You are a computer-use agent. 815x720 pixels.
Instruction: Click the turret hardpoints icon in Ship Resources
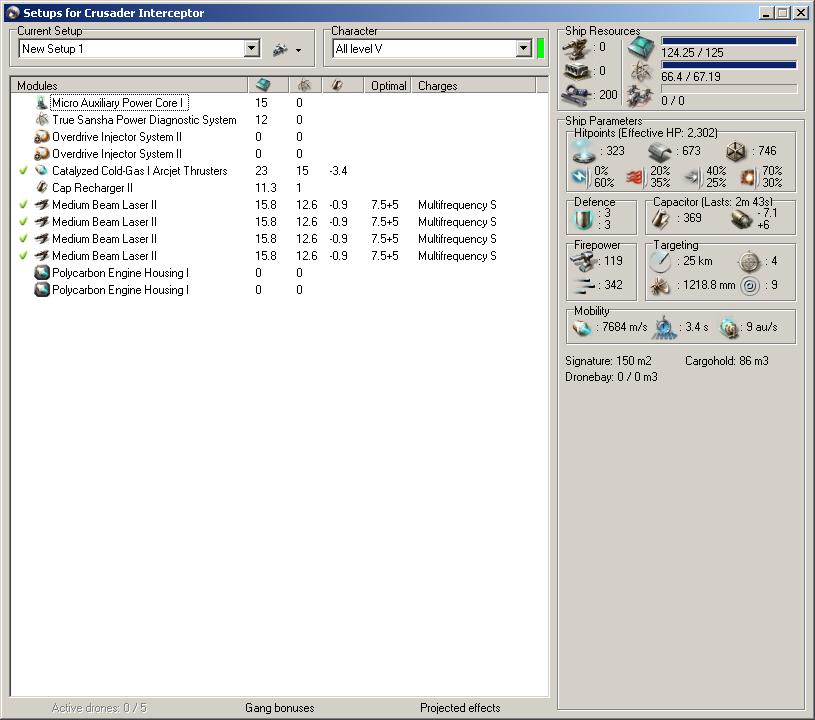576,49
